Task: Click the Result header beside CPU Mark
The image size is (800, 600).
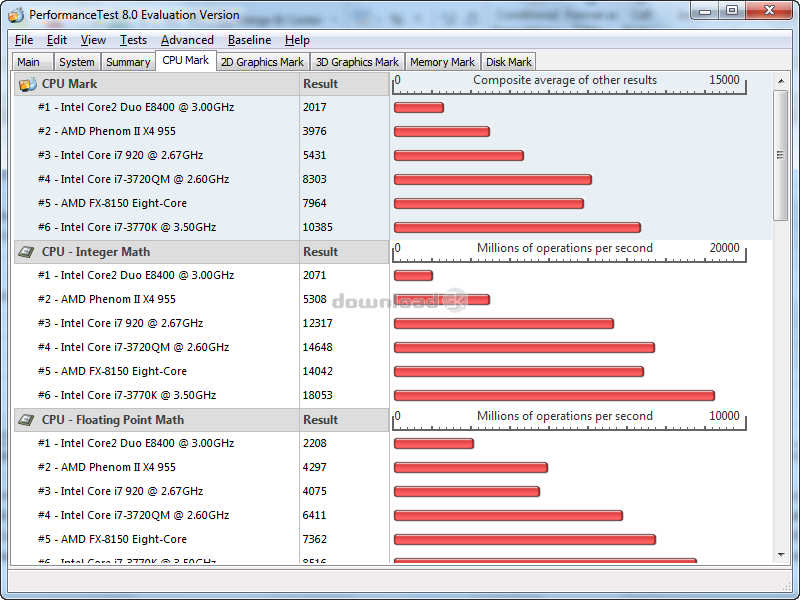Action: tap(320, 84)
